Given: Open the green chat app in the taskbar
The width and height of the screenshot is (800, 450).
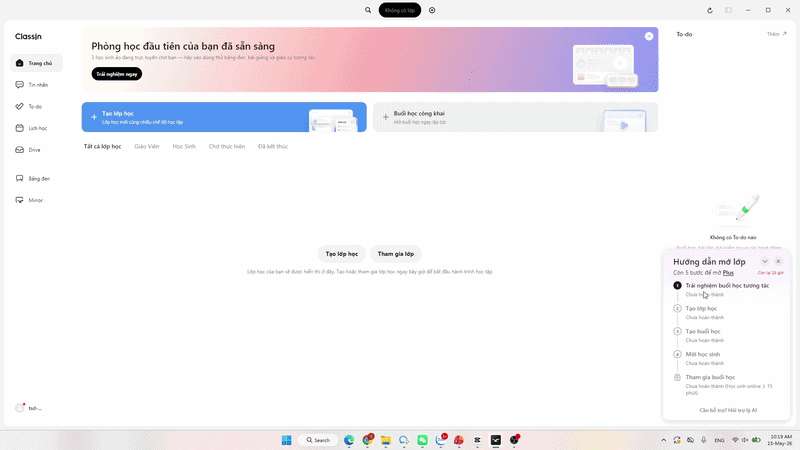Looking at the screenshot, I should tap(422, 440).
